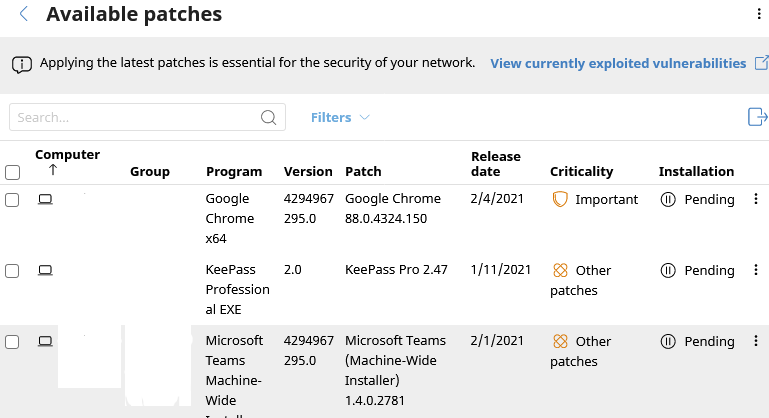The image size is (769, 418).
Task: Check the Google Chrome x64 row checkbox
Action: click(12, 200)
